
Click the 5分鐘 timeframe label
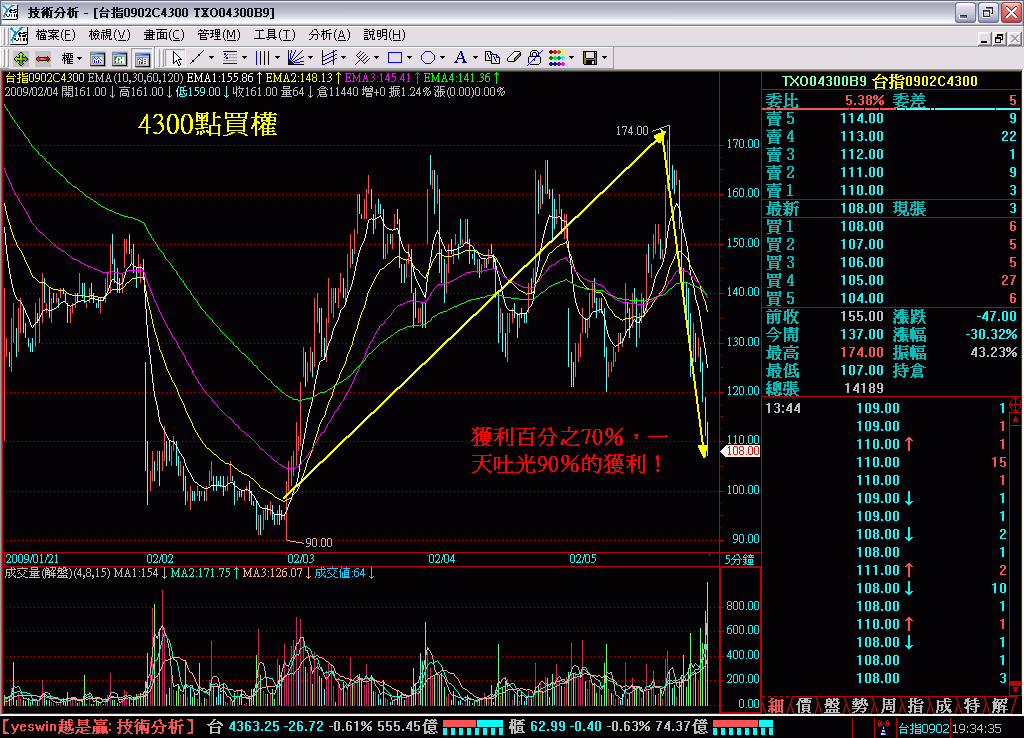(739, 560)
